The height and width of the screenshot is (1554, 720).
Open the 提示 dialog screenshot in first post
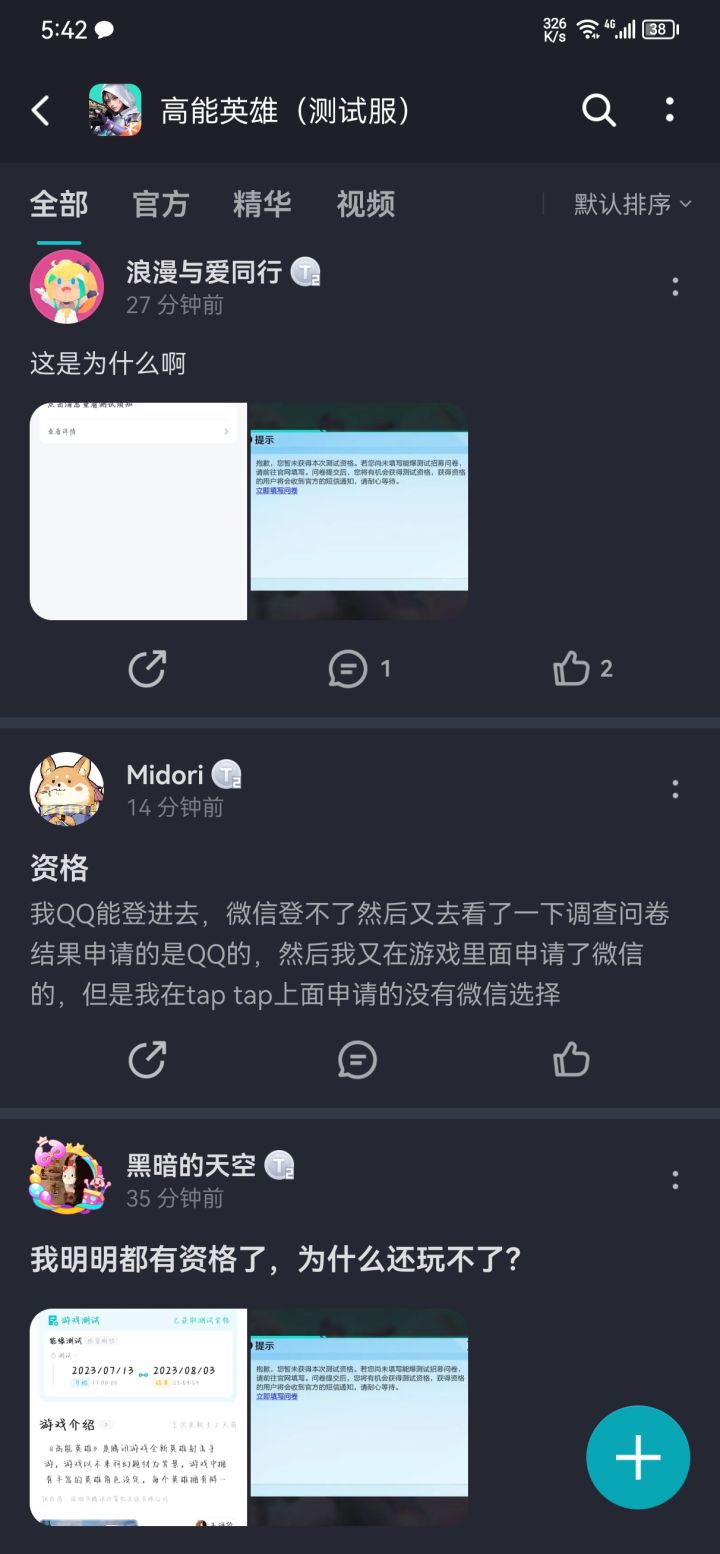click(359, 511)
